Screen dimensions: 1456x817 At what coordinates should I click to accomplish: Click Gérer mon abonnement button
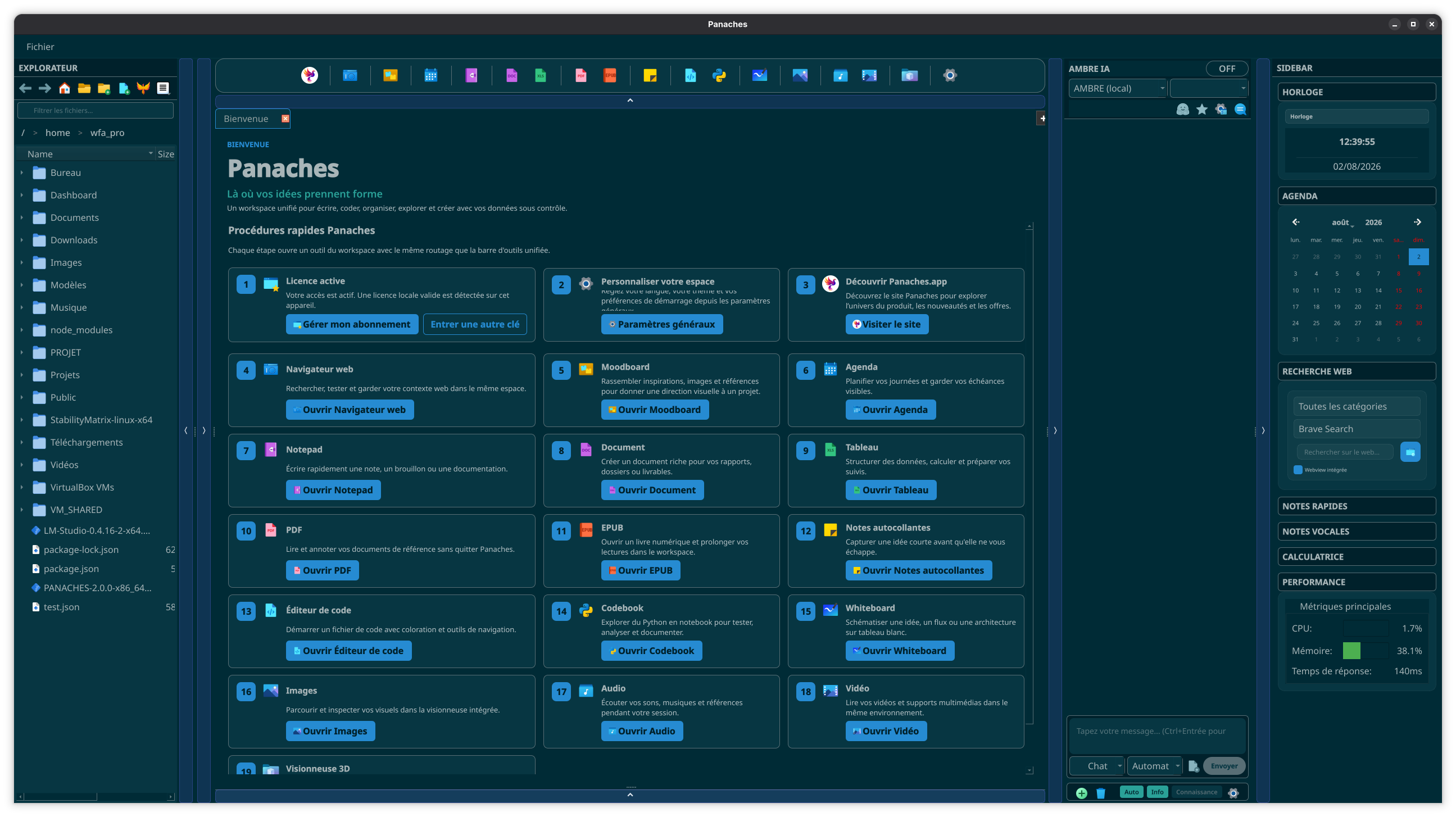click(x=352, y=324)
